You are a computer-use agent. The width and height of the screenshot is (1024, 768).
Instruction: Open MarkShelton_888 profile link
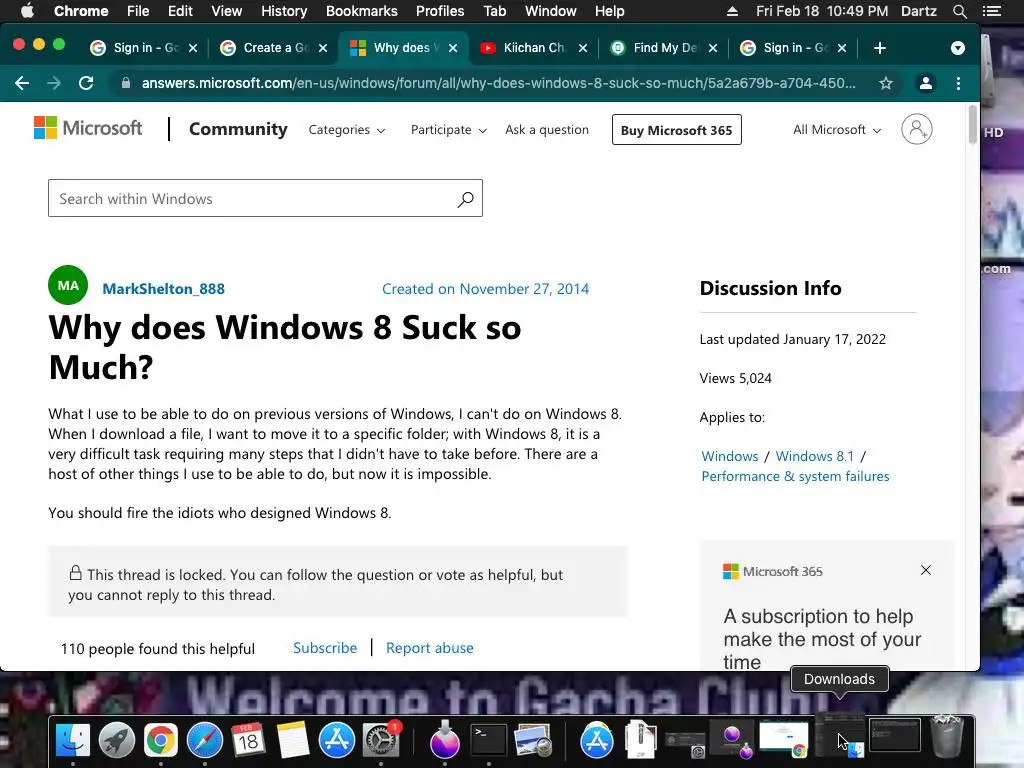(163, 289)
